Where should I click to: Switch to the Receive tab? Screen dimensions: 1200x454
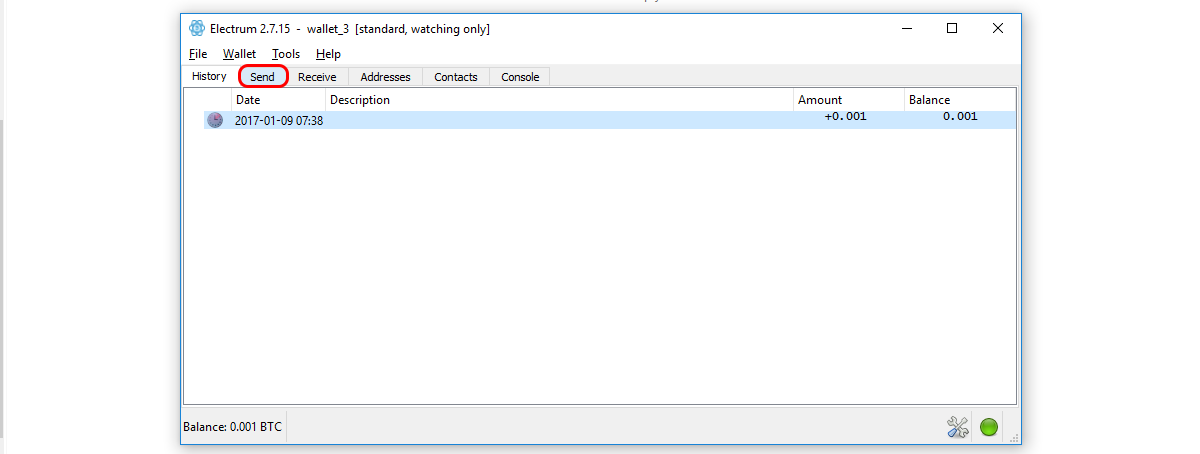point(317,77)
